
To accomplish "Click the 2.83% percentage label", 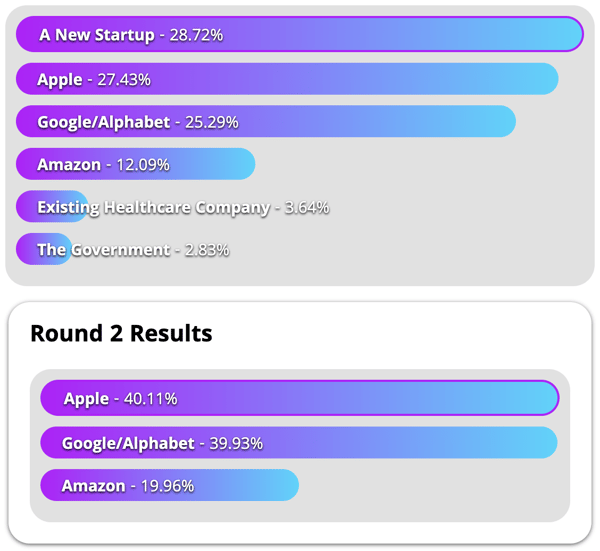I will (207, 250).
